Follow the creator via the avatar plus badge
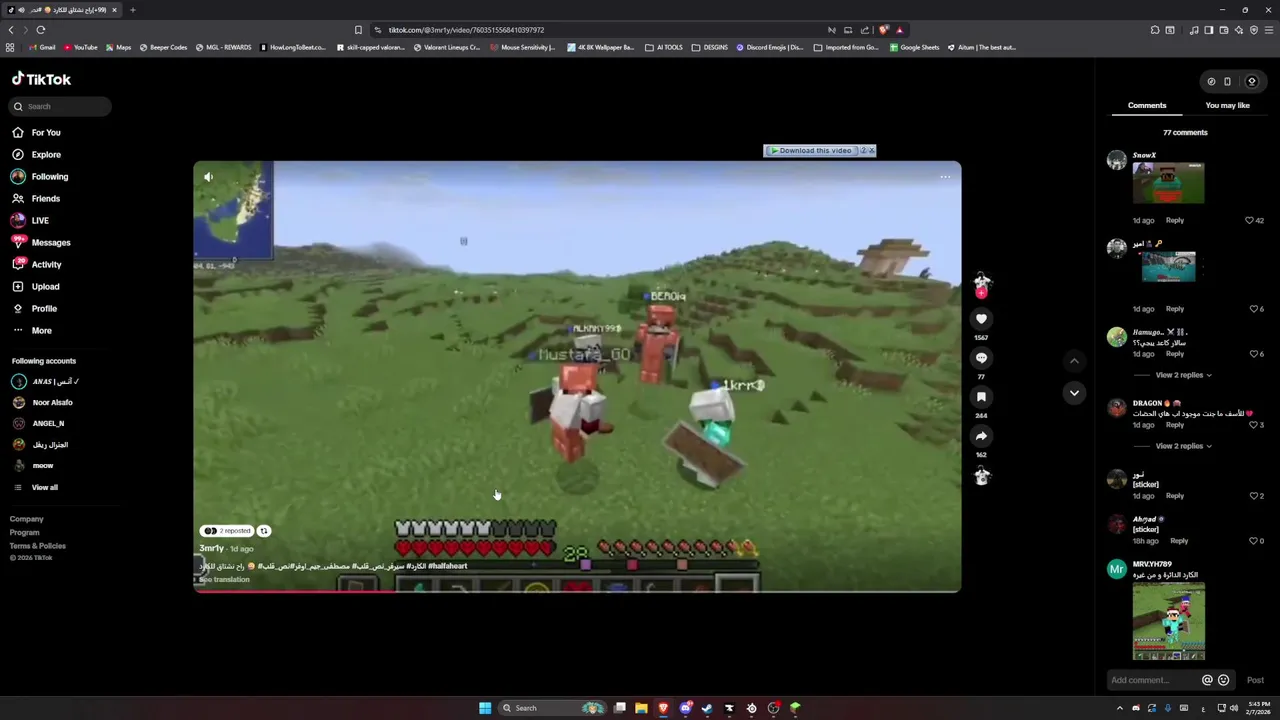The image size is (1280, 720). pyautogui.click(x=981, y=293)
